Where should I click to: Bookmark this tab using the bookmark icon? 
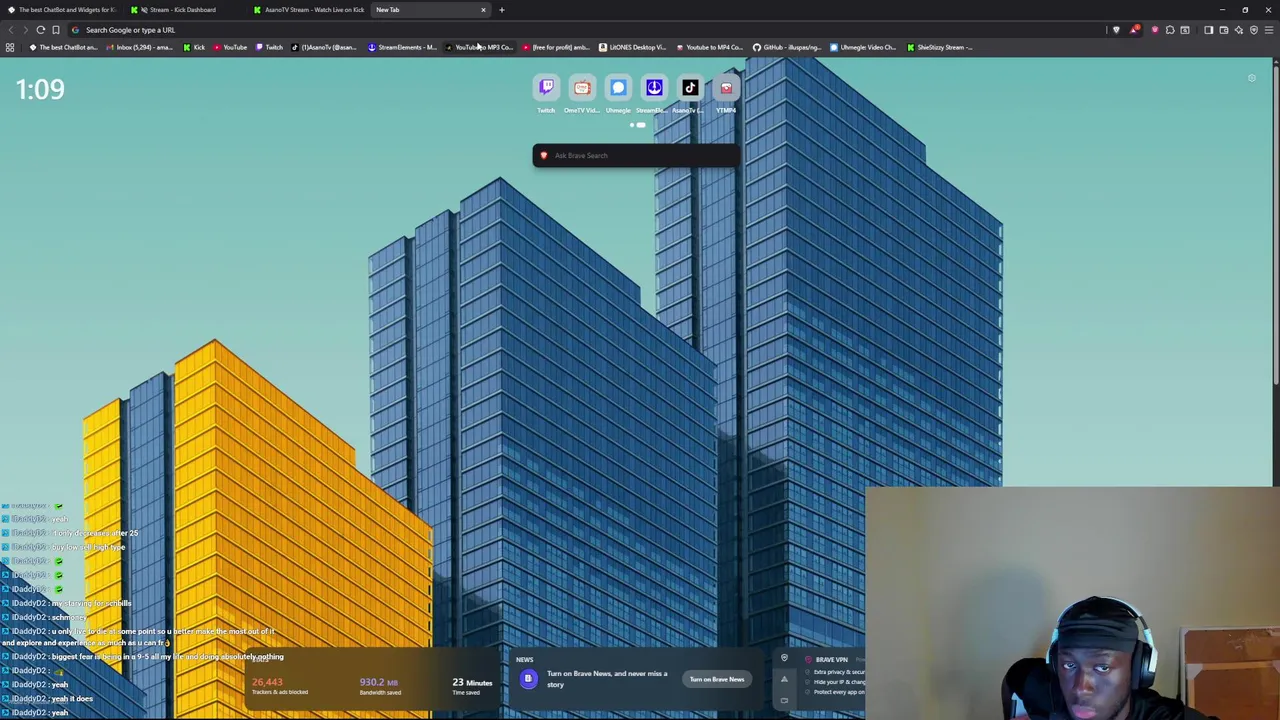point(56,30)
